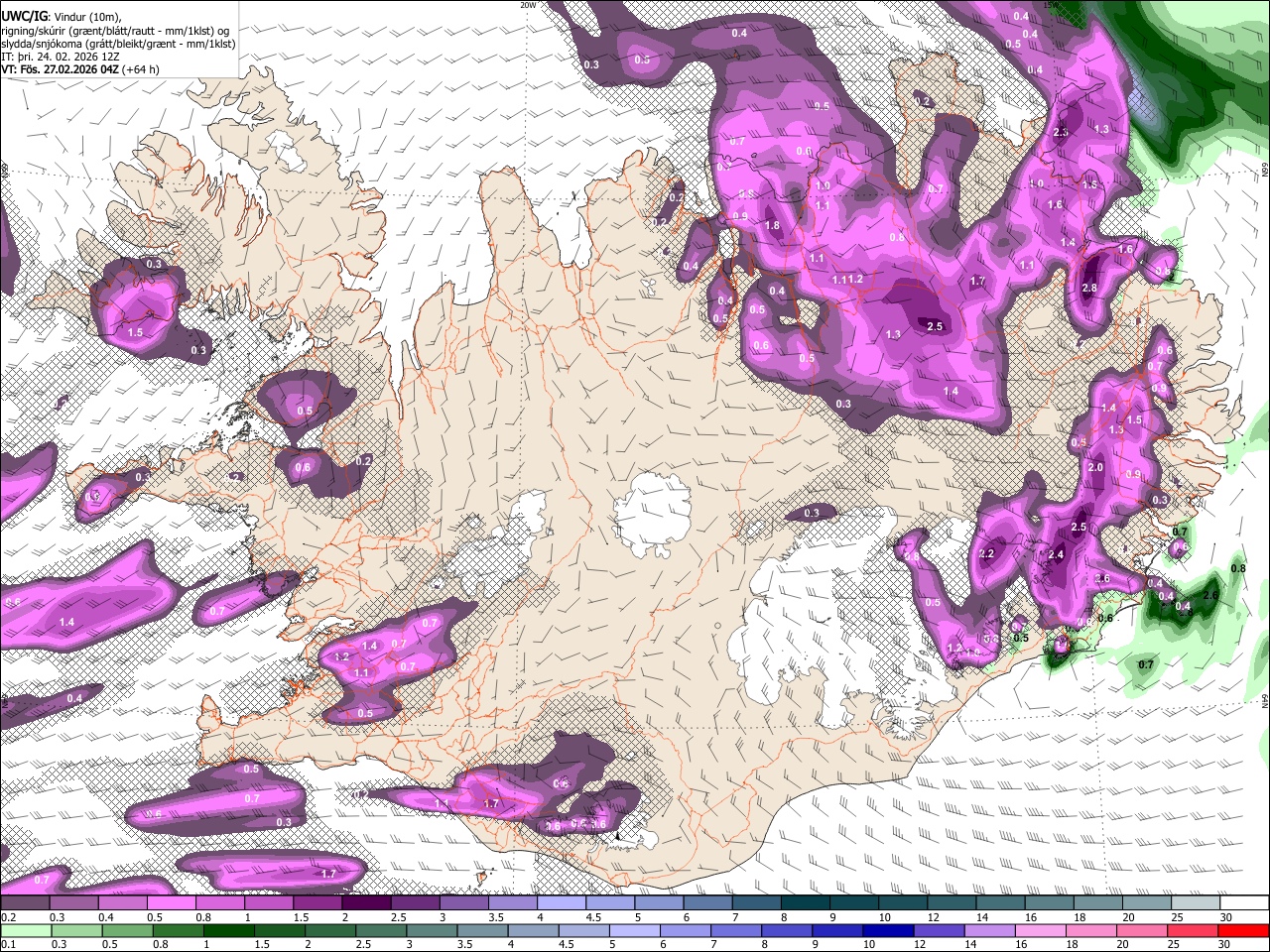Click the '15W' longitude label
The image size is (1270, 952).
(1051, 5)
